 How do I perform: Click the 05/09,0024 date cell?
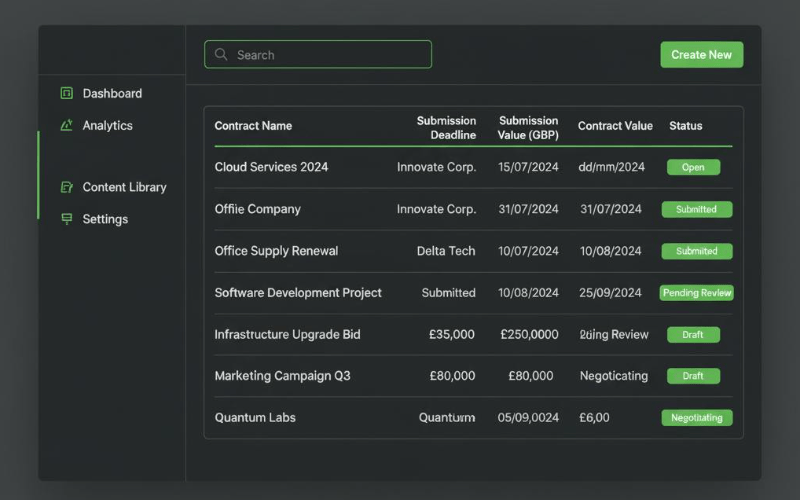(528, 418)
